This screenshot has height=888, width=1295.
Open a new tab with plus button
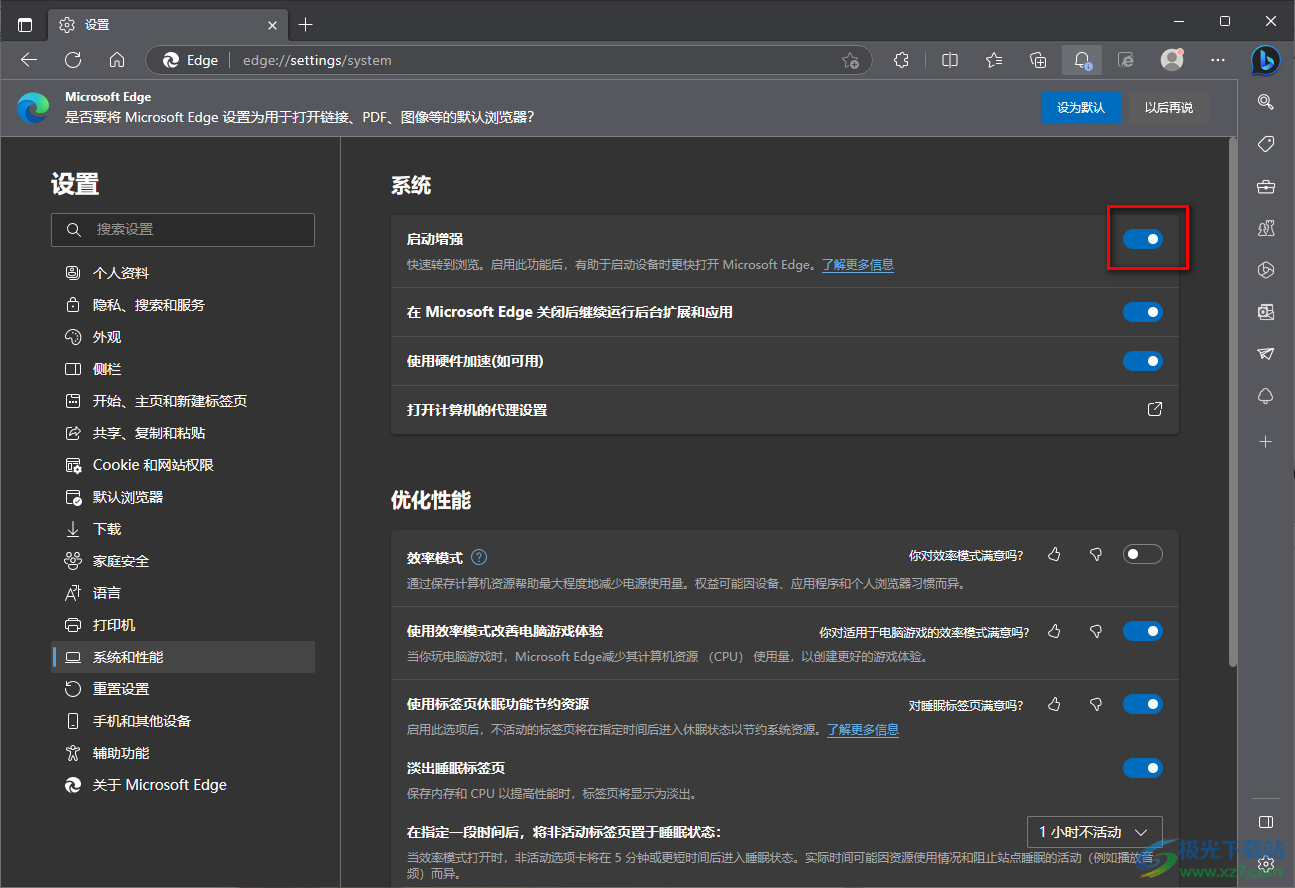(x=306, y=24)
